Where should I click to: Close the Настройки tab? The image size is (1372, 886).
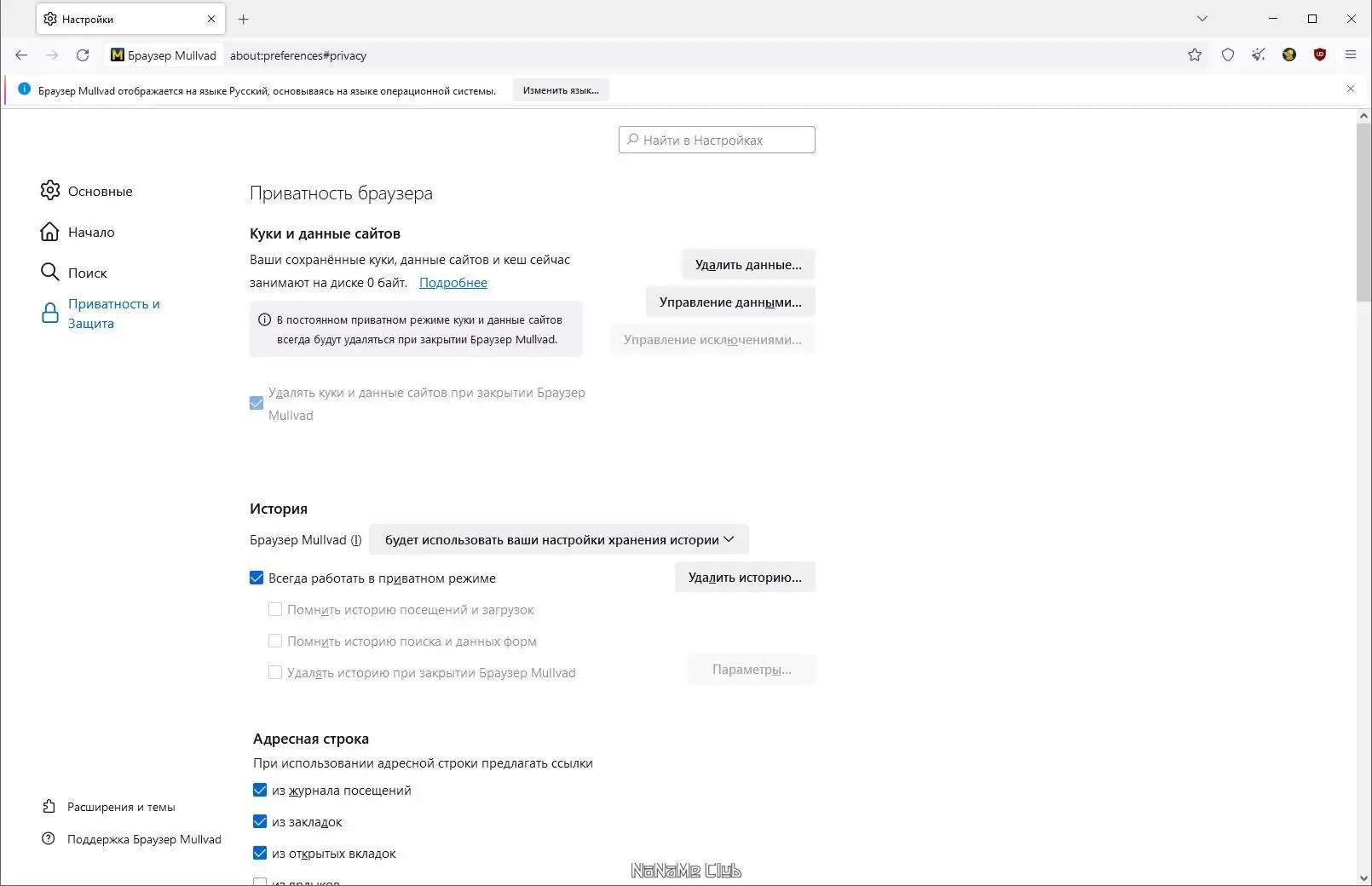pos(211,19)
